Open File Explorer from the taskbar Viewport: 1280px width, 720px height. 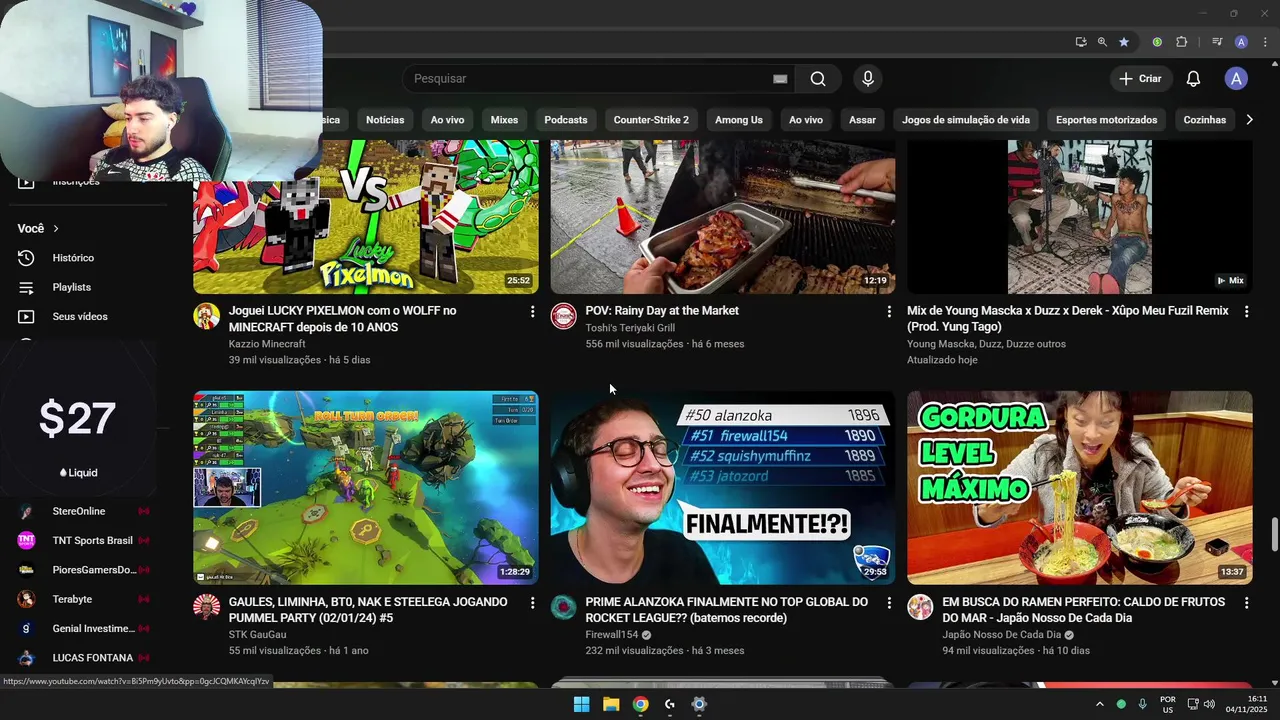point(611,704)
